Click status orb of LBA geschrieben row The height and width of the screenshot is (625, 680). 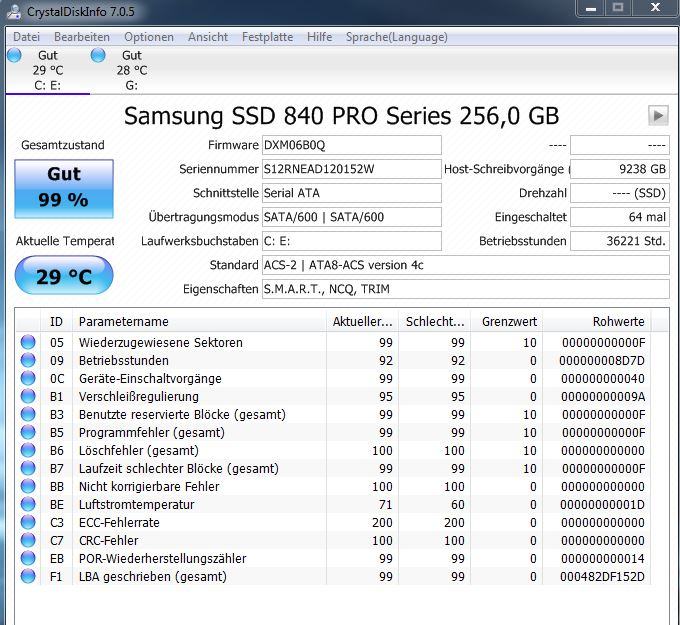point(28,576)
